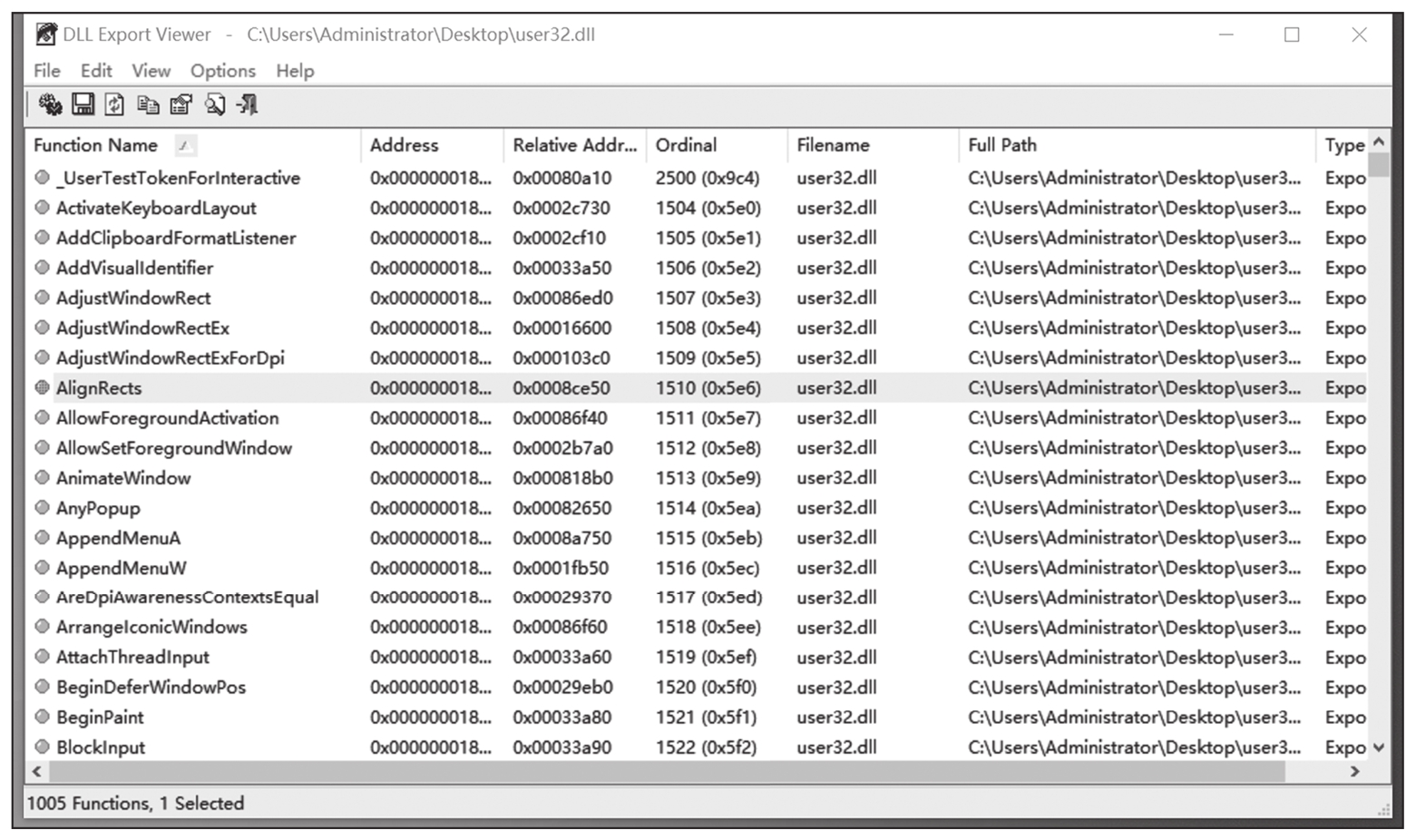
Task: Click ordinal value 1513 (0x5e9)
Action: click(708, 477)
